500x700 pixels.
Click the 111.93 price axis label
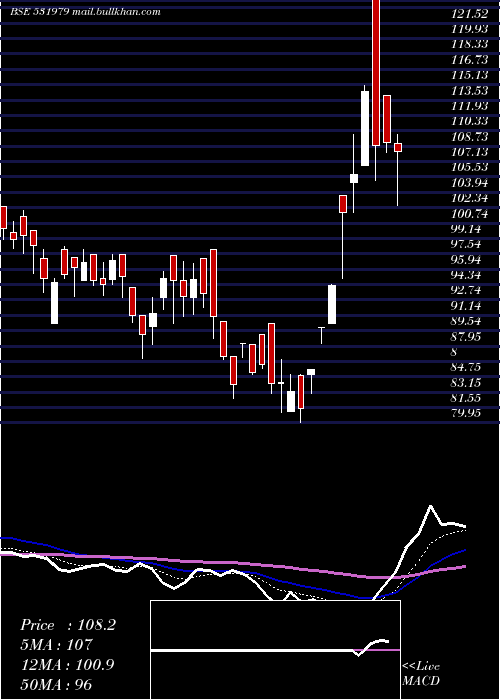[470, 106]
